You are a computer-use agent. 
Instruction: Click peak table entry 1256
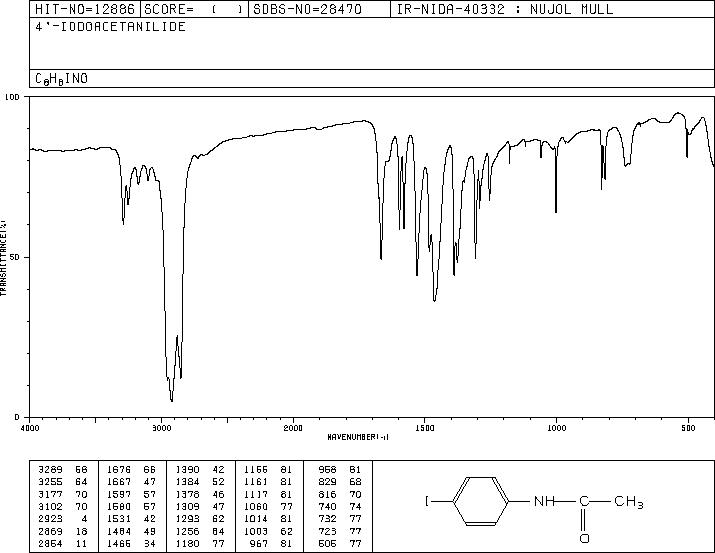click(x=200, y=531)
